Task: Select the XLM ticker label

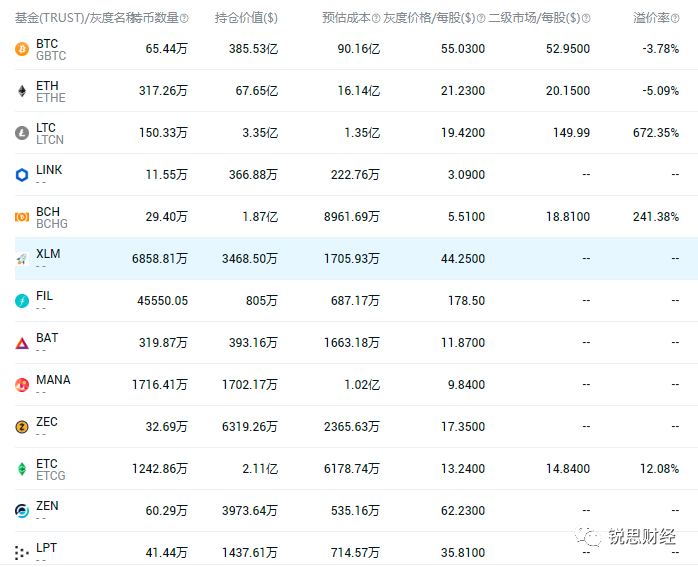Action: click(x=48, y=254)
